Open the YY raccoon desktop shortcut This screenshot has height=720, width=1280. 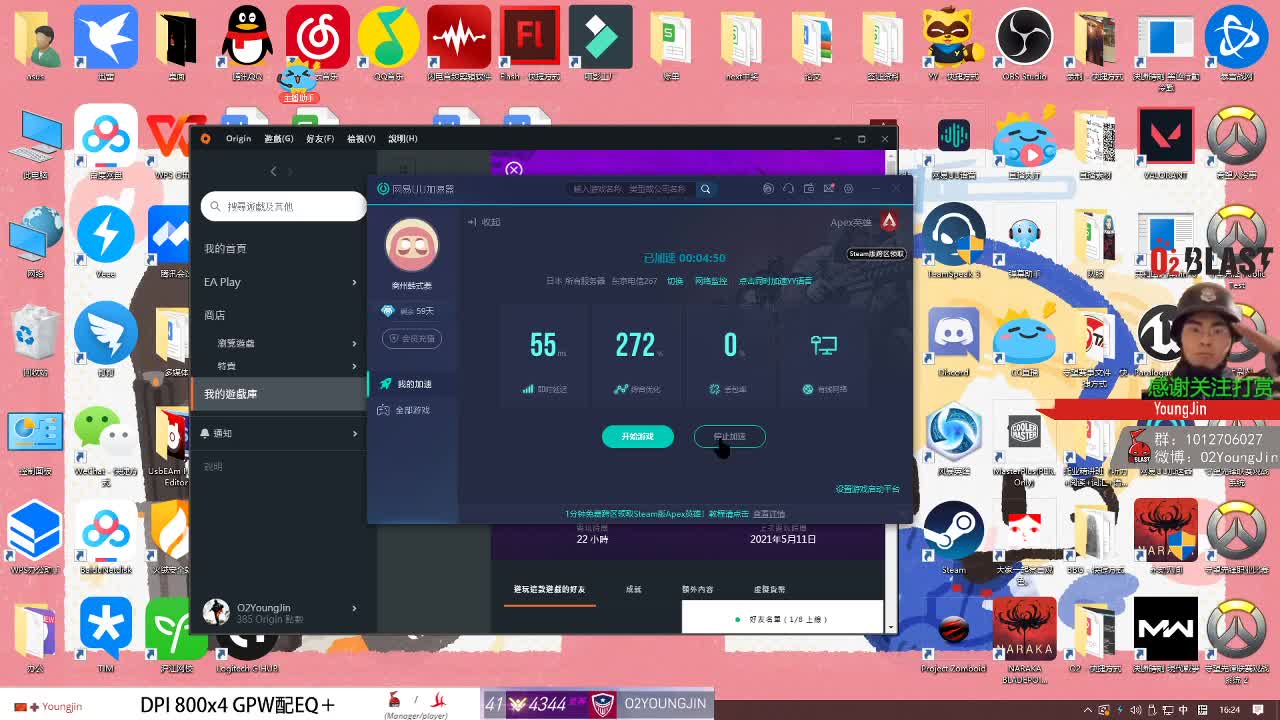pyautogui.click(x=953, y=43)
